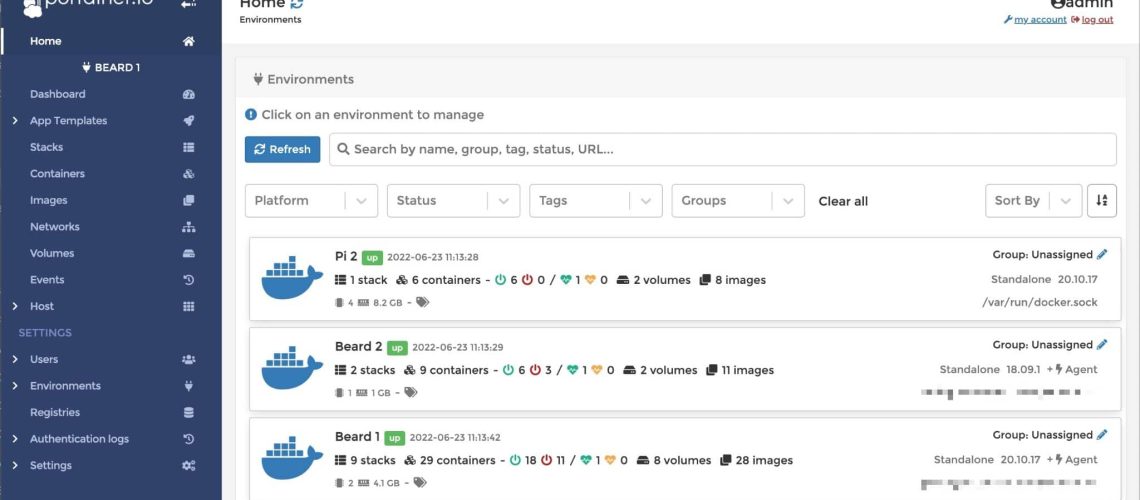Open the Status filter dropdown
The image size is (1140, 500).
453,200
